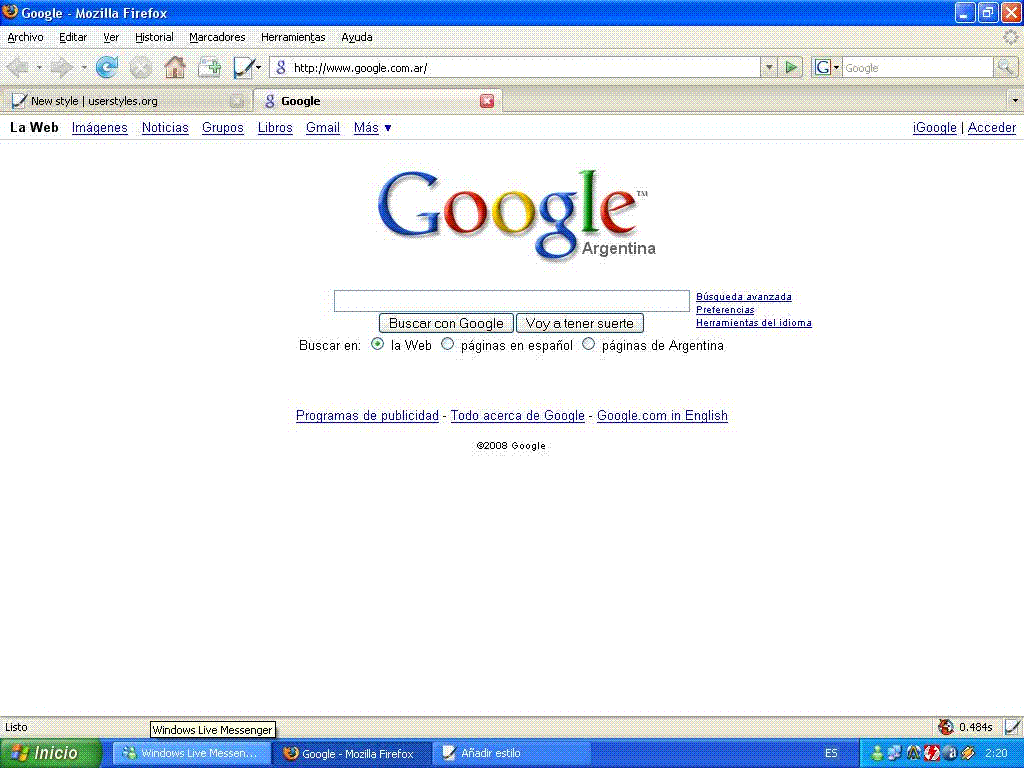Click the Stop loading button
Viewport: 1024px width, 768px height.
pyautogui.click(x=140, y=67)
